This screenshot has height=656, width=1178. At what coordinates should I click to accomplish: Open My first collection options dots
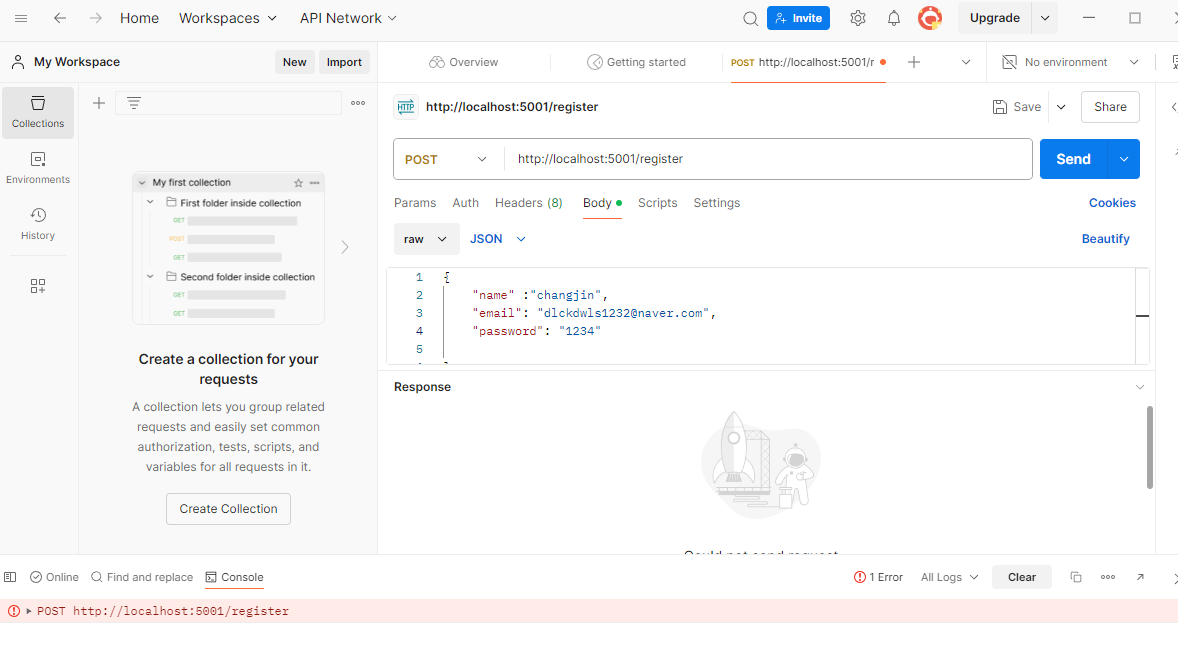click(x=315, y=183)
